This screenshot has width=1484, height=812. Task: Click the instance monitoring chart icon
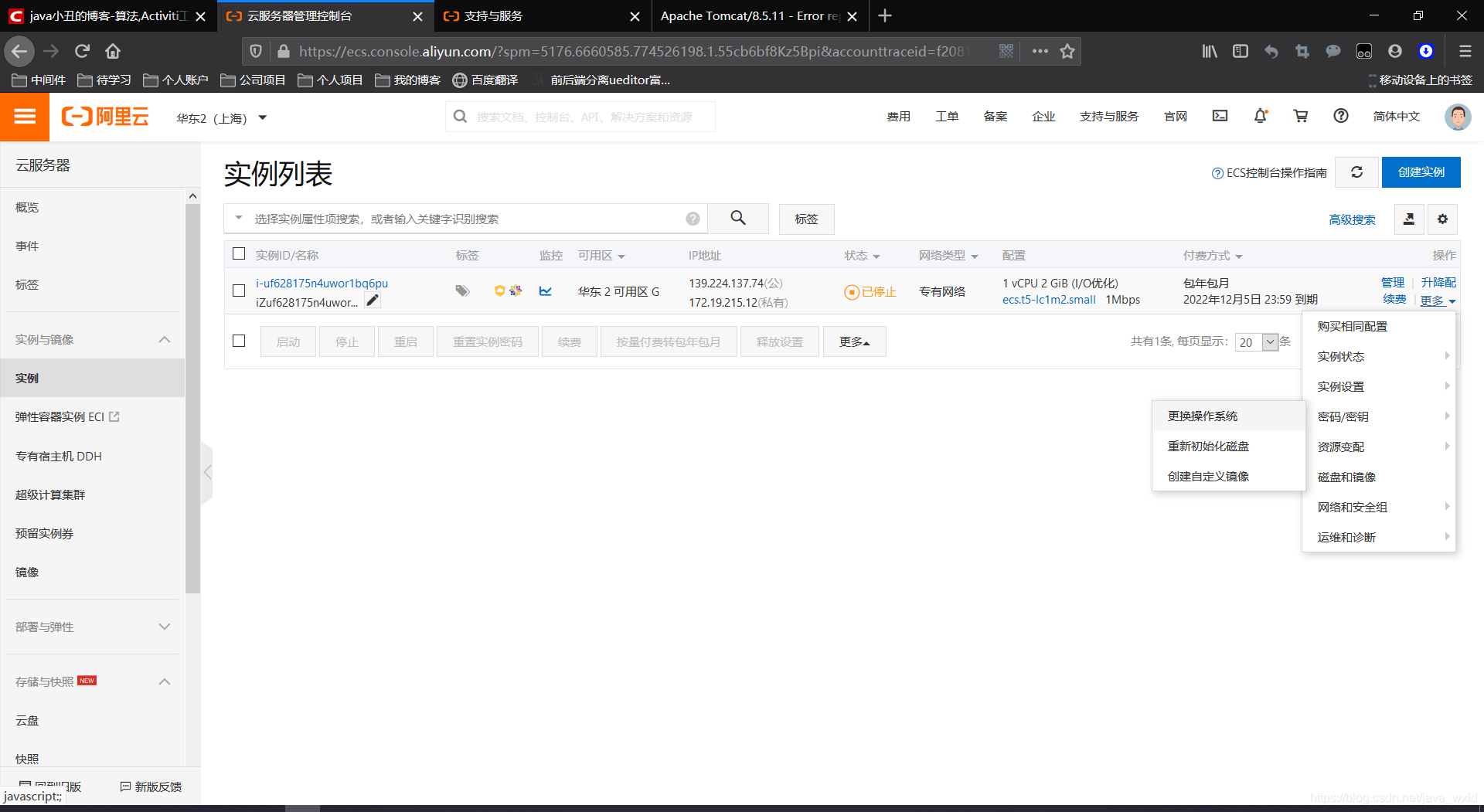(x=546, y=291)
